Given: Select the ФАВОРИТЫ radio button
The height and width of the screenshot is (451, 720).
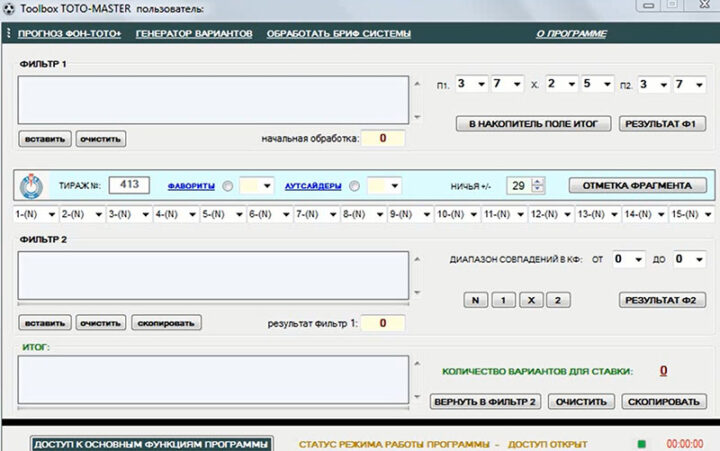Looking at the screenshot, I should coord(228,186).
